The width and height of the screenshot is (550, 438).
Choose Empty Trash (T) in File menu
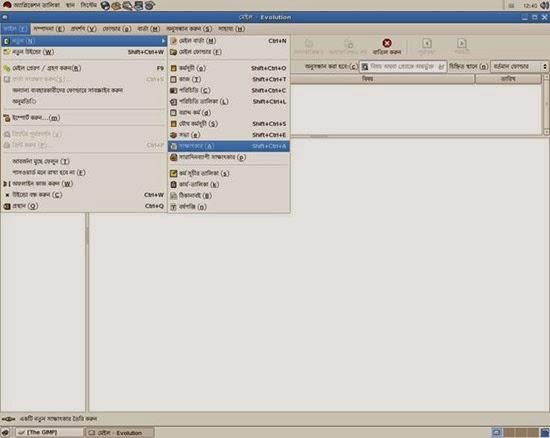[x=84, y=161]
